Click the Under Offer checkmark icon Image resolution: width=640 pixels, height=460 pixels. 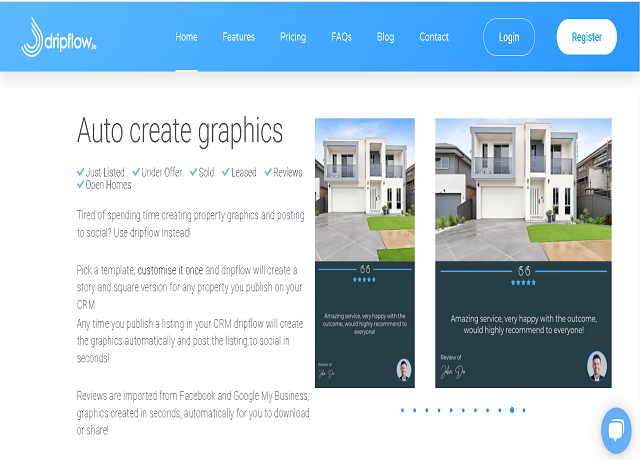point(136,172)
